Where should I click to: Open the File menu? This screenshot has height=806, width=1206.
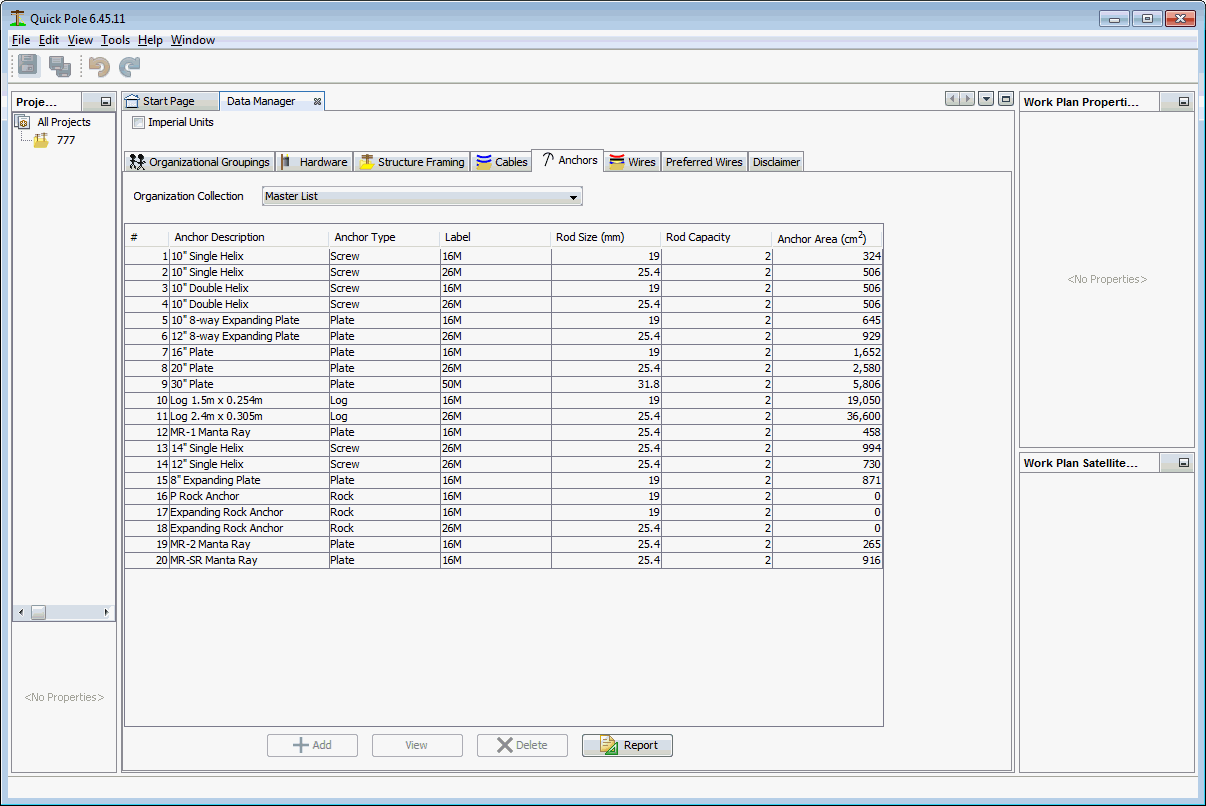point(21,40)
